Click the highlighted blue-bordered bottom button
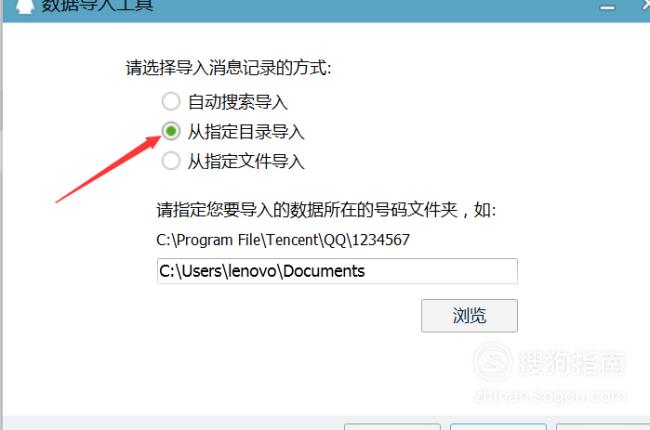Image resolution: width=650 pixels, height=430 pixels. click(x=498, y=427)
